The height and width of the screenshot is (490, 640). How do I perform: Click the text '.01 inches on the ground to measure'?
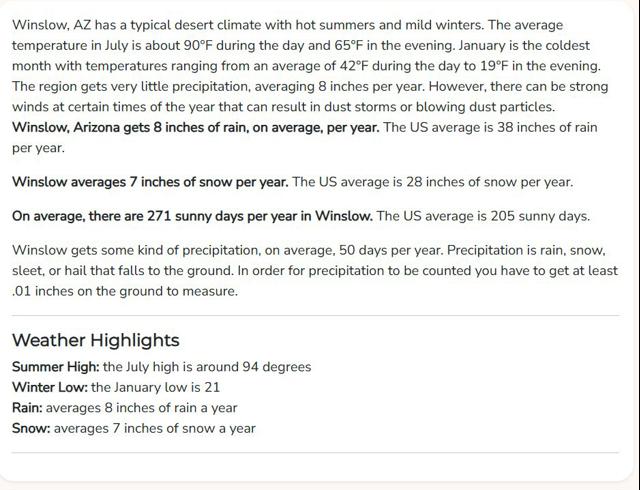tap(124, 291)
